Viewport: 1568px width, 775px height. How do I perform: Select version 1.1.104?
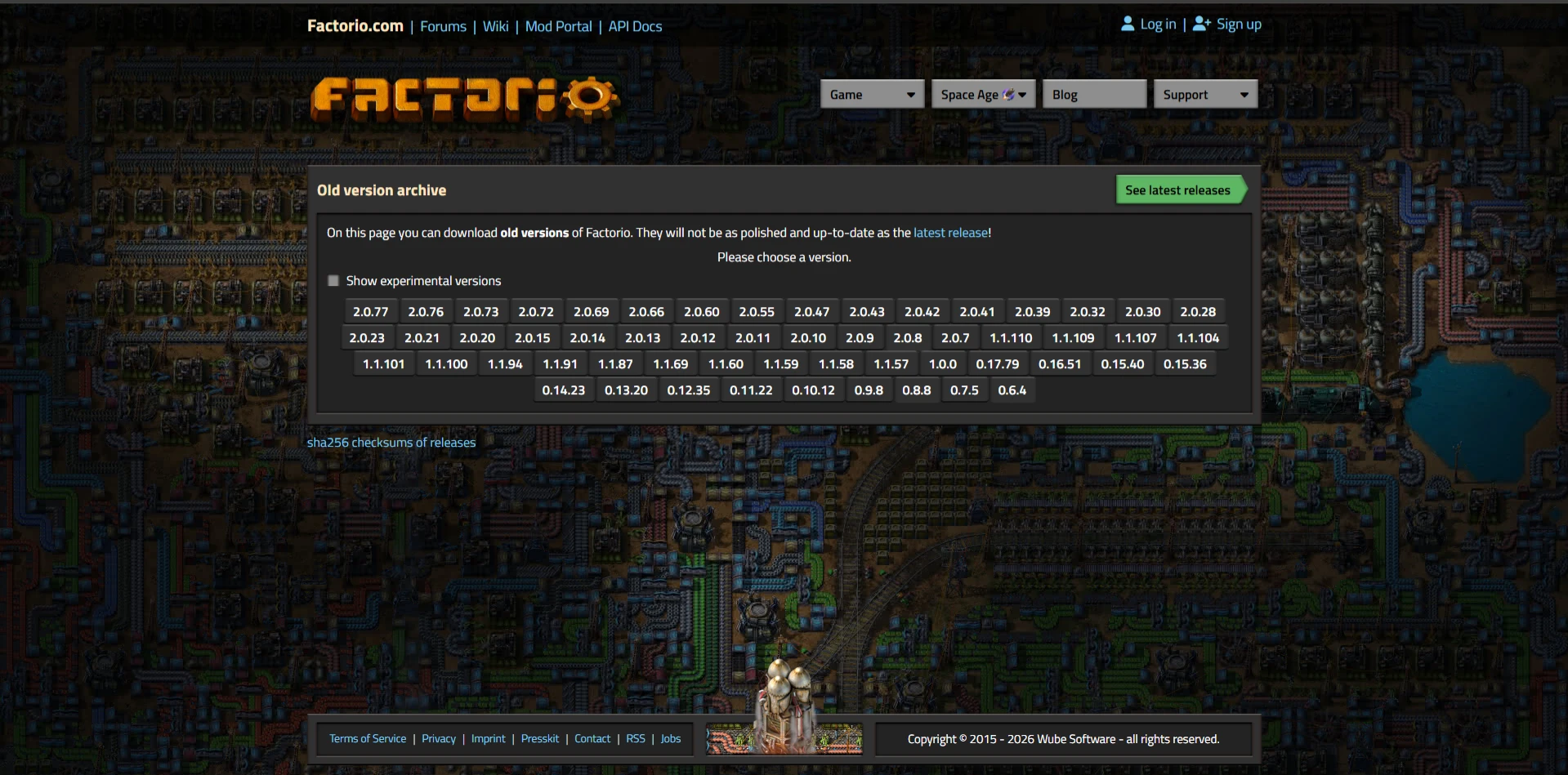[x=1198, y=338]
